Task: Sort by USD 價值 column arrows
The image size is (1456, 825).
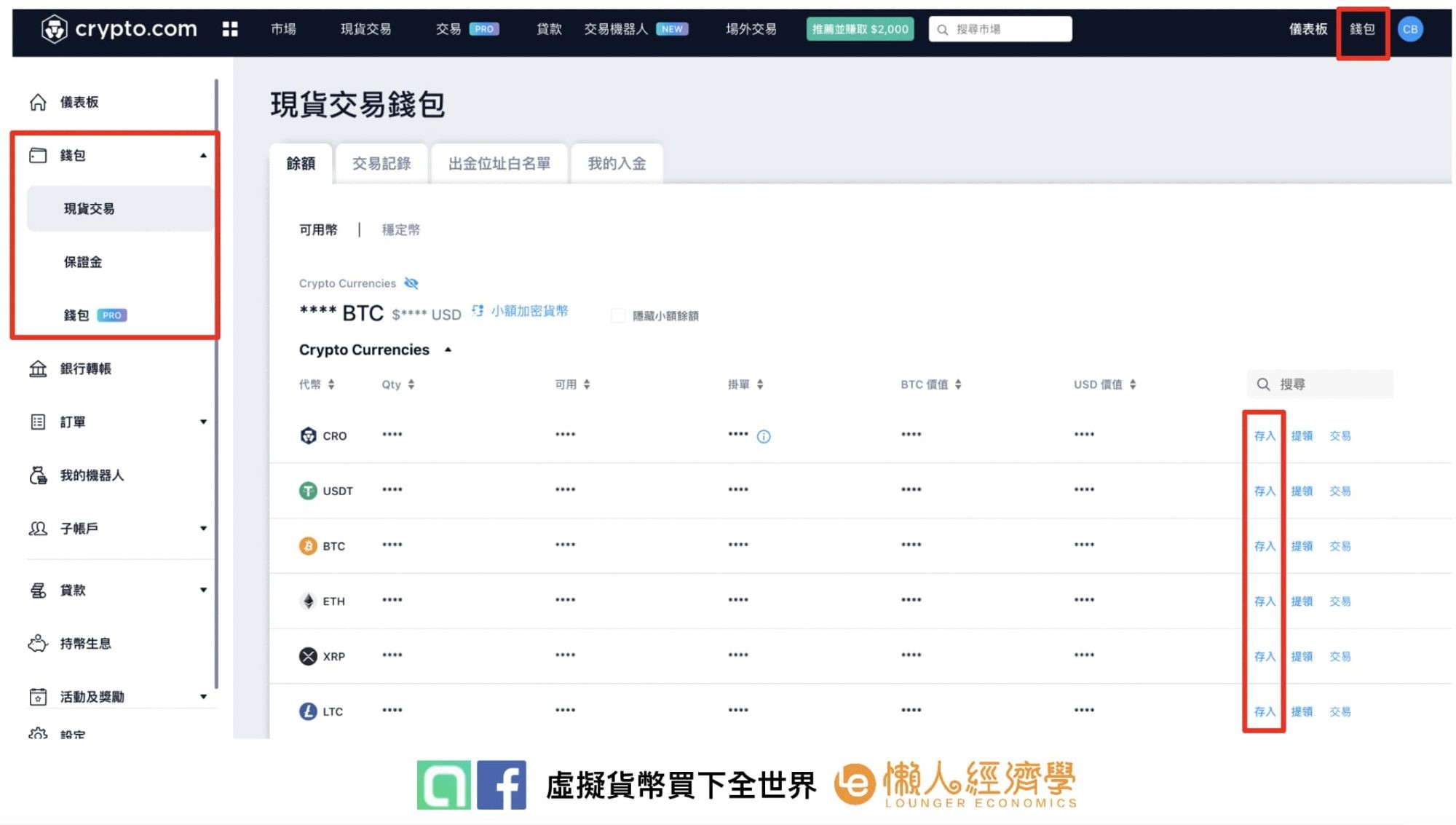Action: (x=1133, y=384)
